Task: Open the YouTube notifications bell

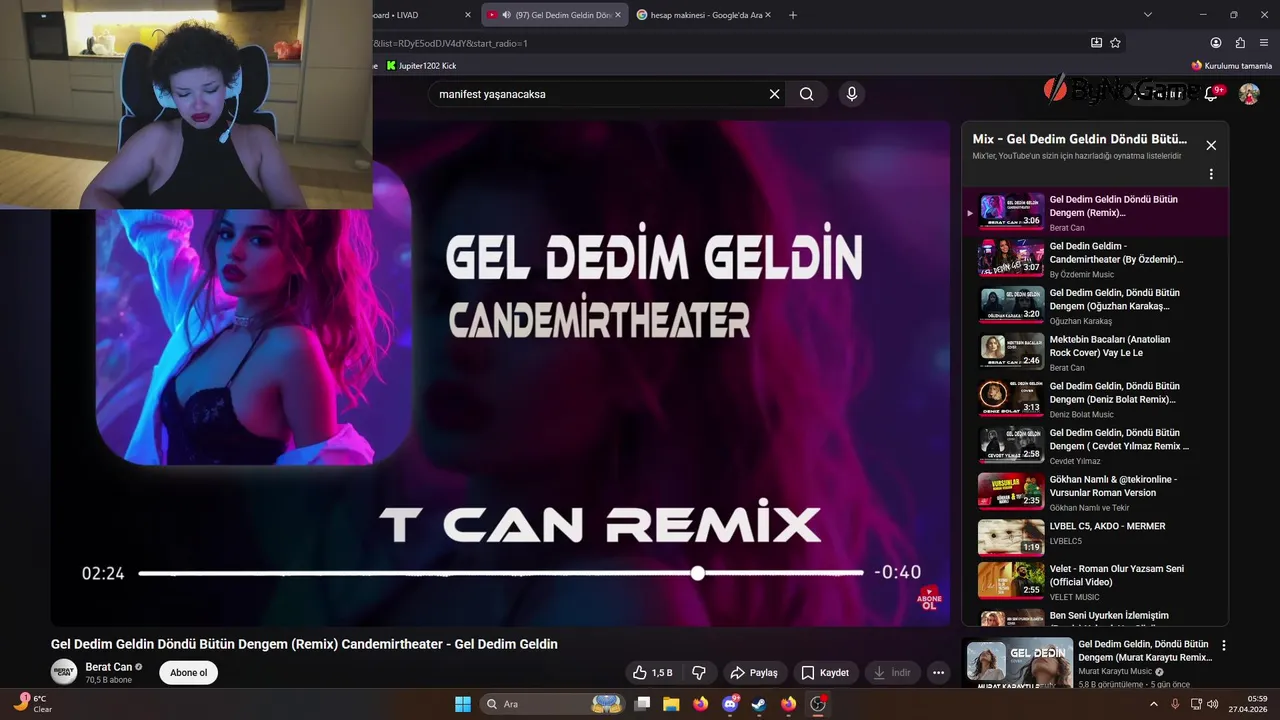Action: [x=1211, y=93]
